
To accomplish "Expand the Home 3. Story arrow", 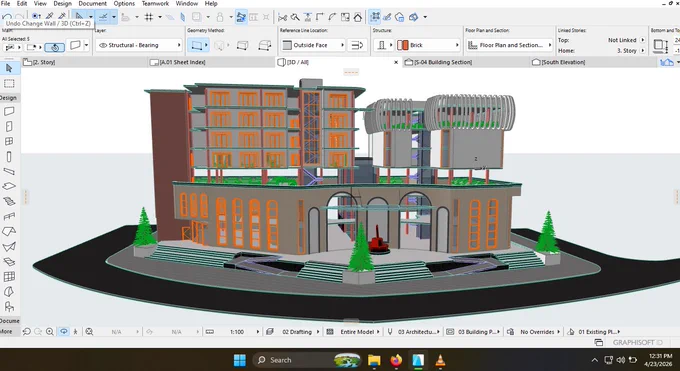I will point(642,51).
